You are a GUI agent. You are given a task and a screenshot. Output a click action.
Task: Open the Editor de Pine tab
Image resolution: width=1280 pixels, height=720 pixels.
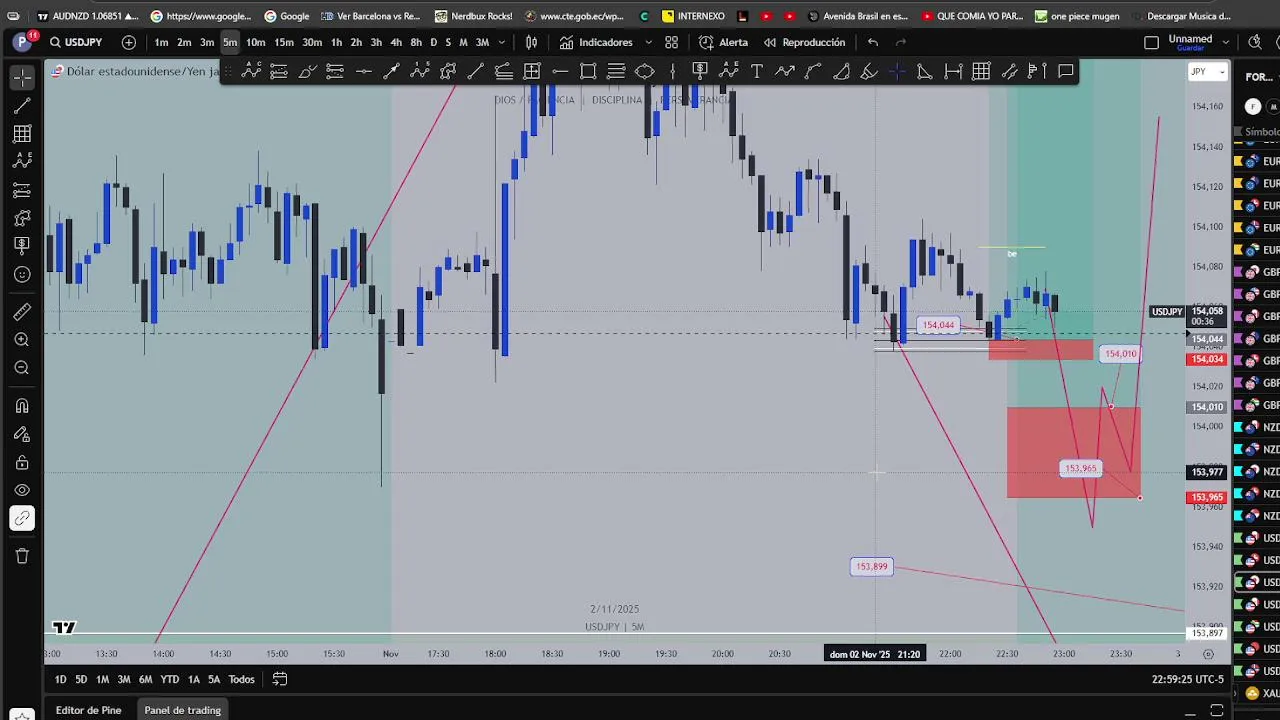click(x=88, y=710)
